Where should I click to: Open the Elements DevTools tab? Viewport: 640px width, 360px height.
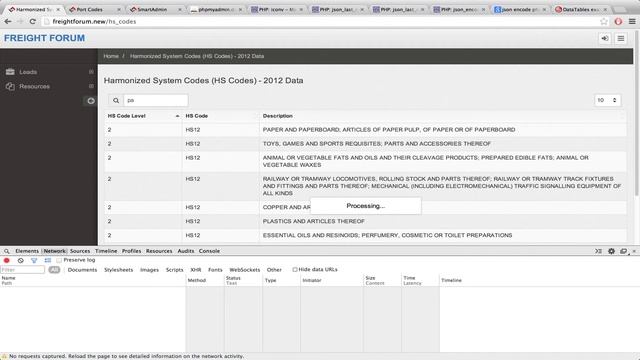point(27,251)
